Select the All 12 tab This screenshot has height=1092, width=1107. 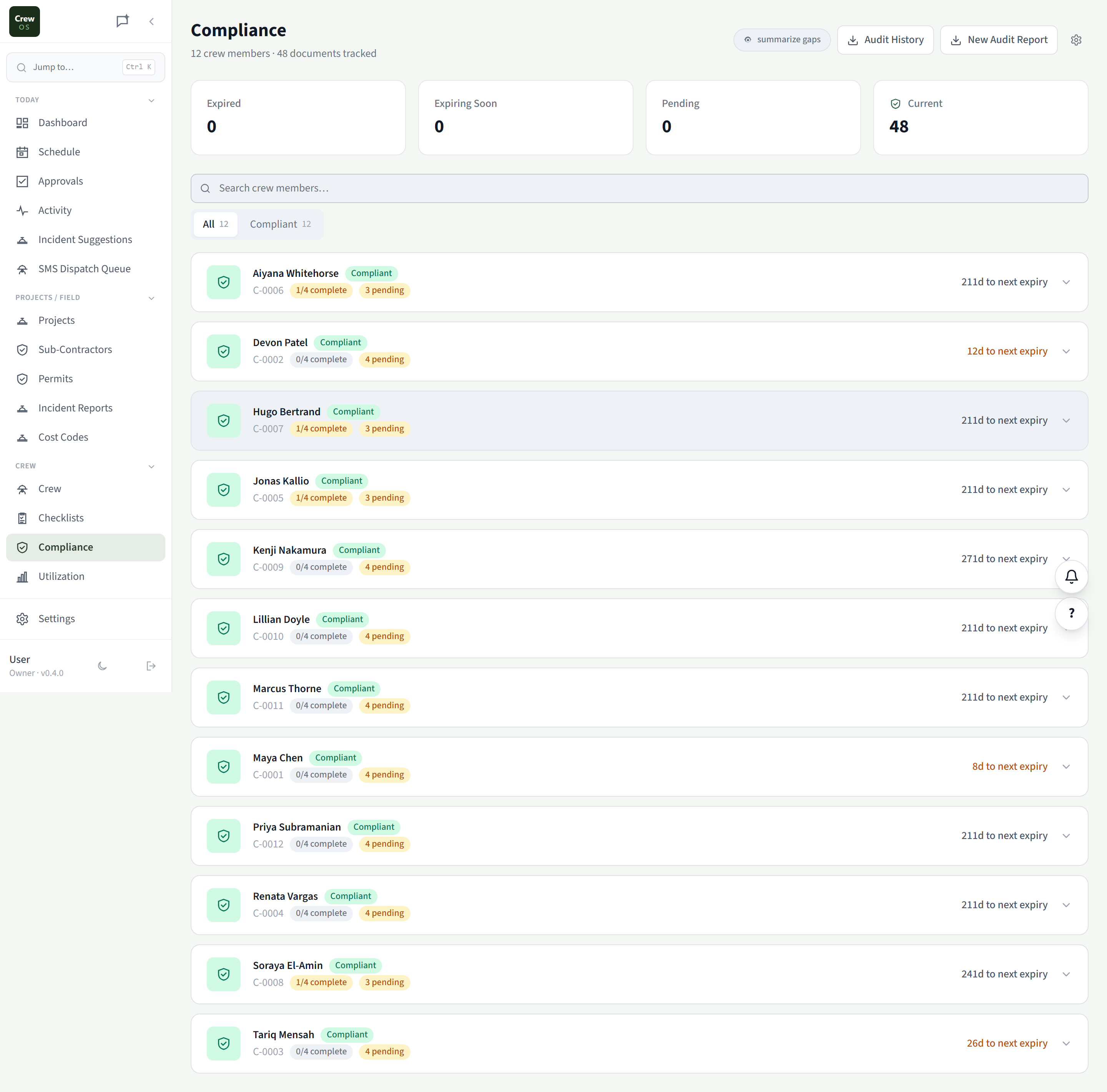coord(215,224)
